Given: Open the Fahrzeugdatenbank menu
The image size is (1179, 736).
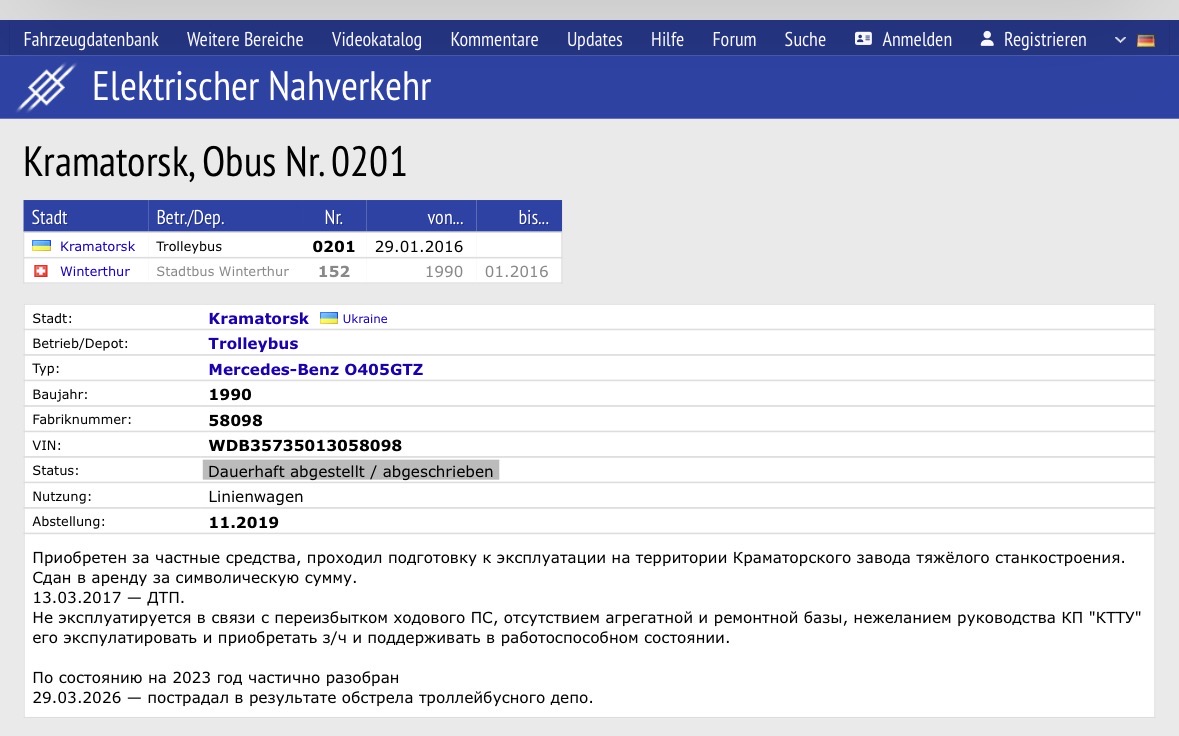Looking at the screenshot, I should click(x=91, y=39).
